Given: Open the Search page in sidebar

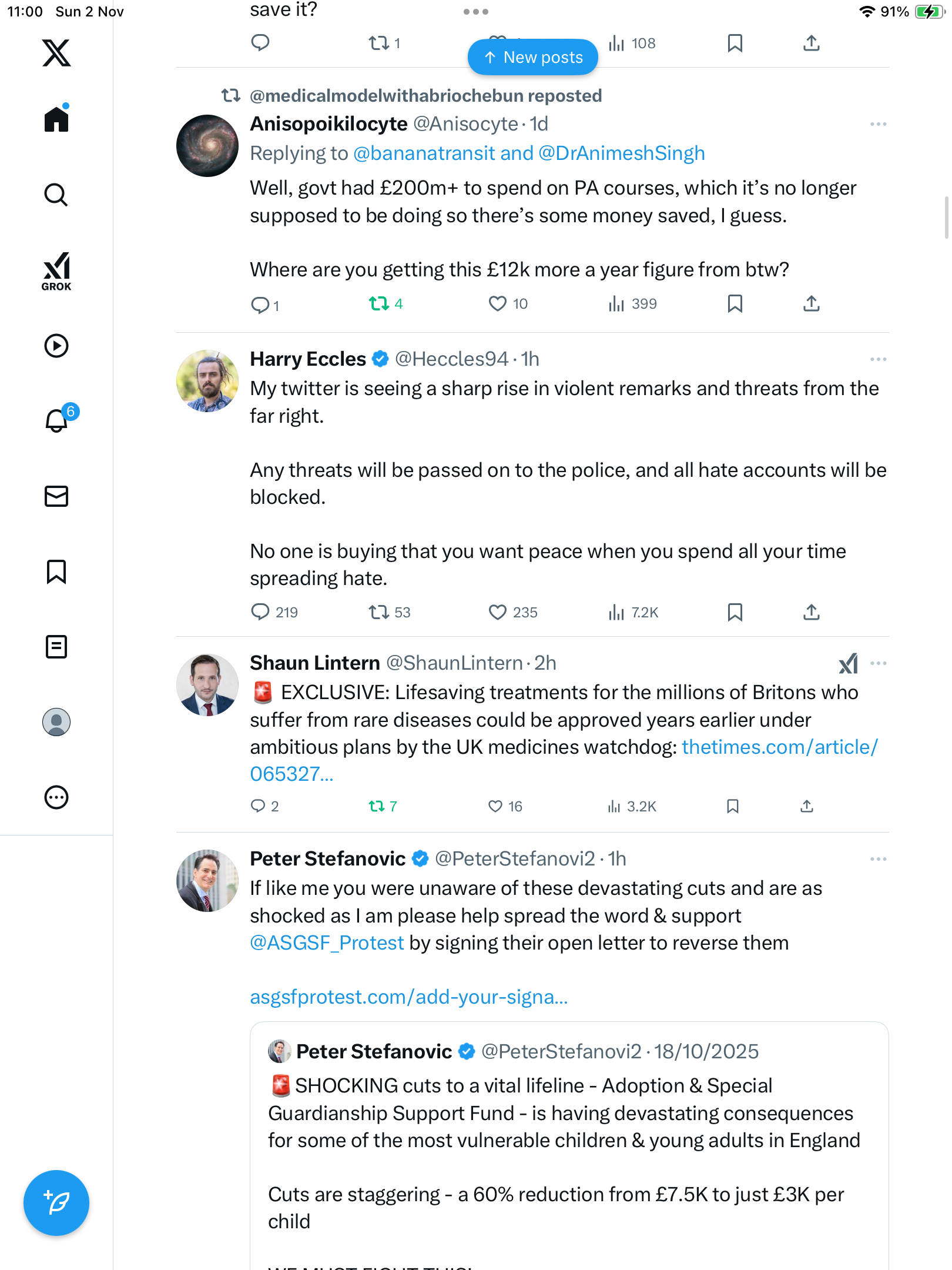Looking at the screenshot, I should click(x=56, y=195).
